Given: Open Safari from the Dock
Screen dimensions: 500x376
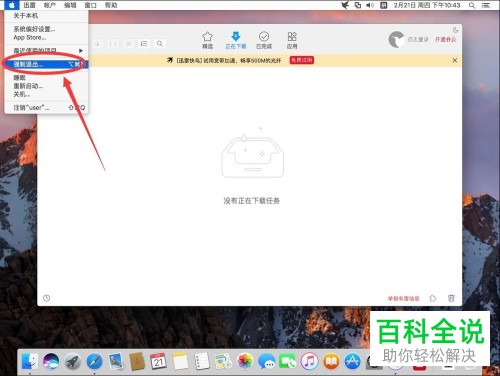Looking at the screenshot, I should tap(94, 361).
